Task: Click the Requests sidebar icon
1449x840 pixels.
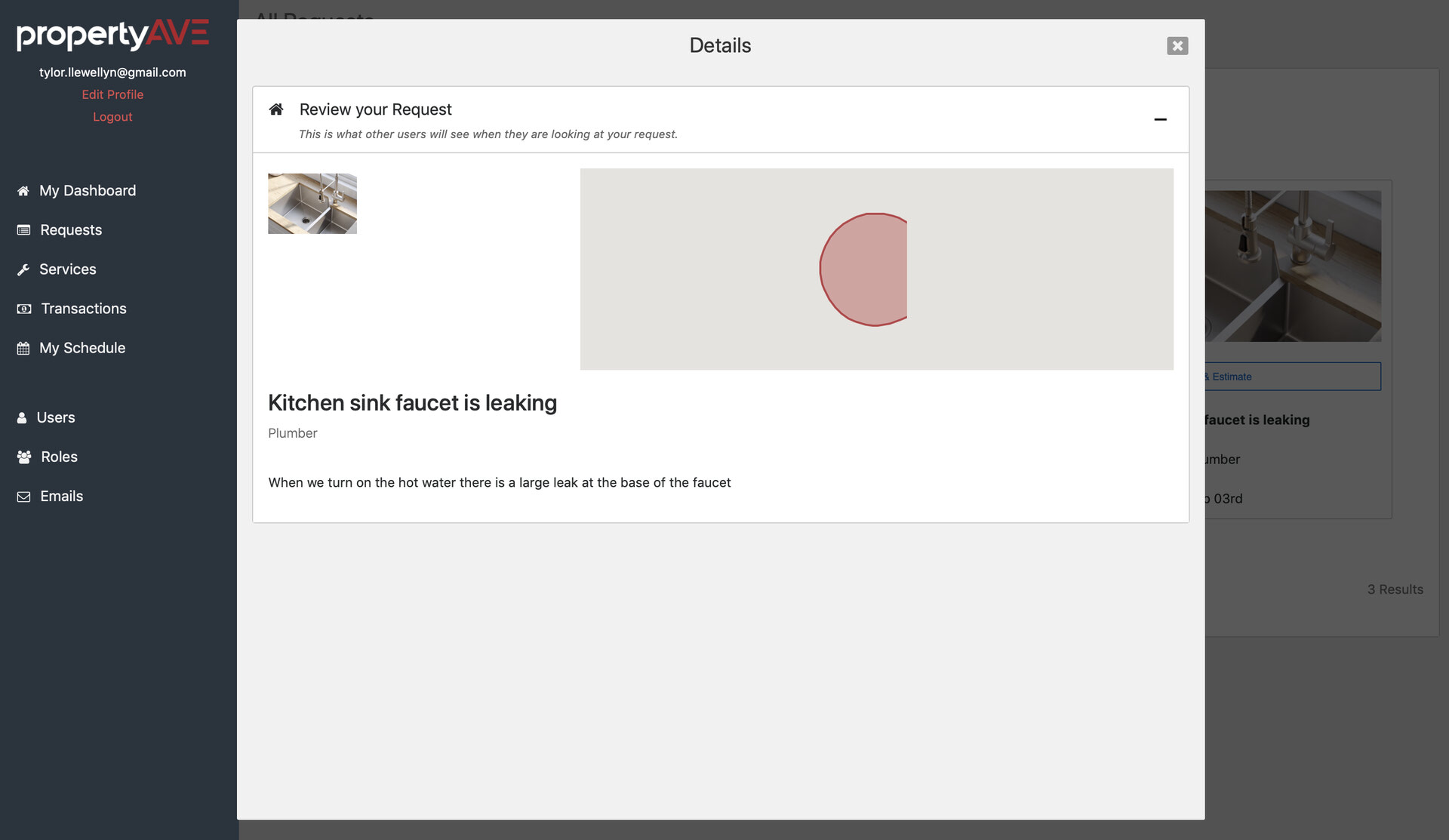Action: (x=23, y=229)
